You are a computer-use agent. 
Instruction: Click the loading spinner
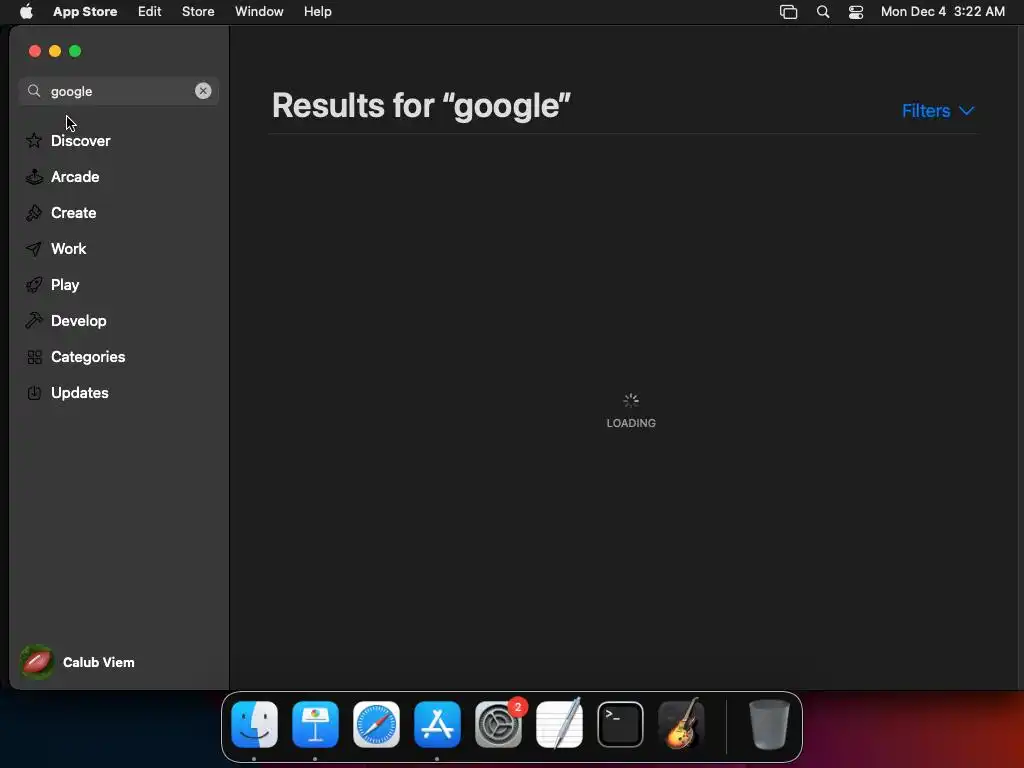[631, 400]
